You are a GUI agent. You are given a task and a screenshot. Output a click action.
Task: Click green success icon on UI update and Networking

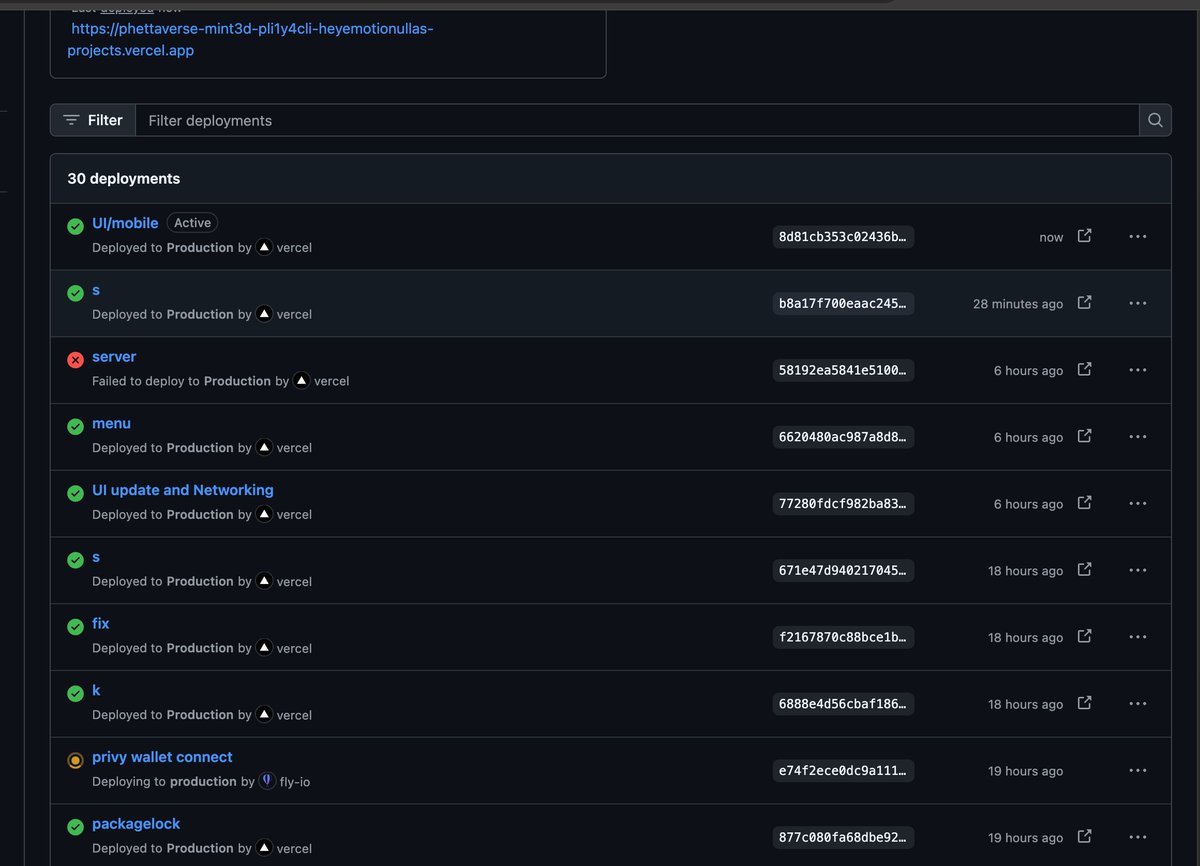click(75, 494)
